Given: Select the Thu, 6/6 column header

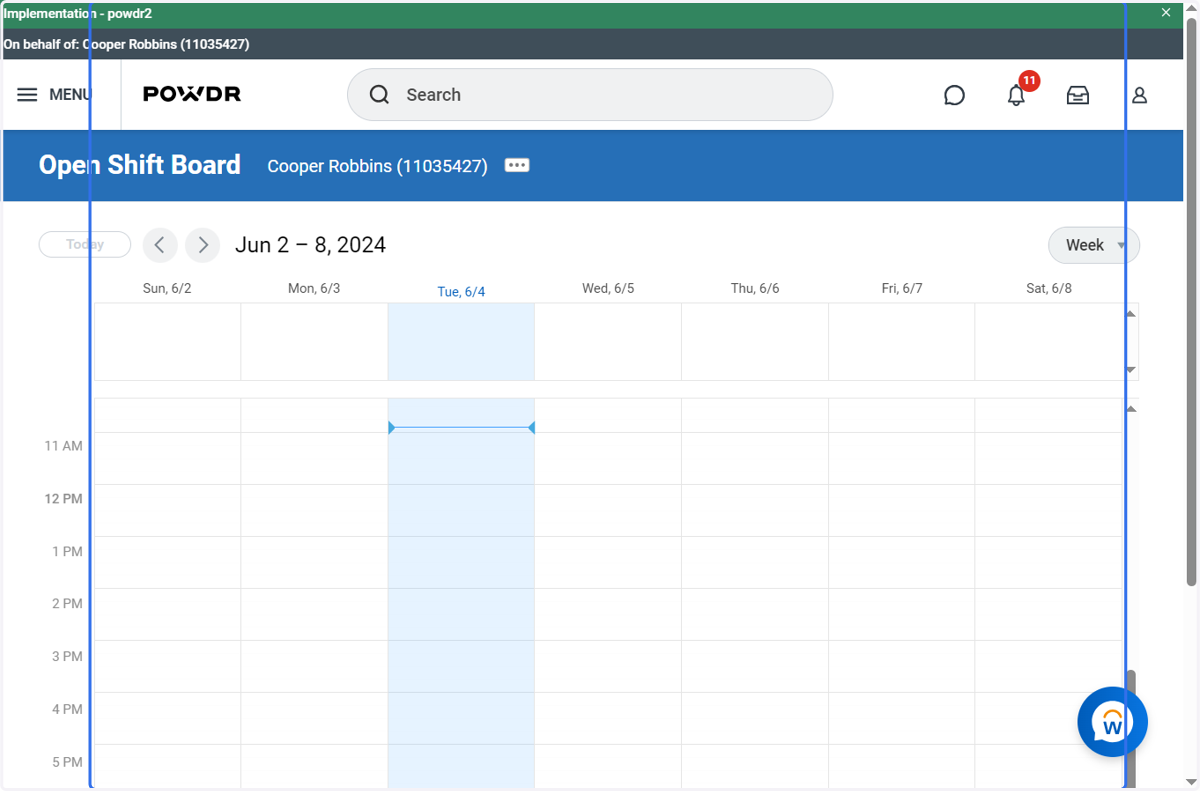Looking at the screenshot, I should click(x=755, y=288).
